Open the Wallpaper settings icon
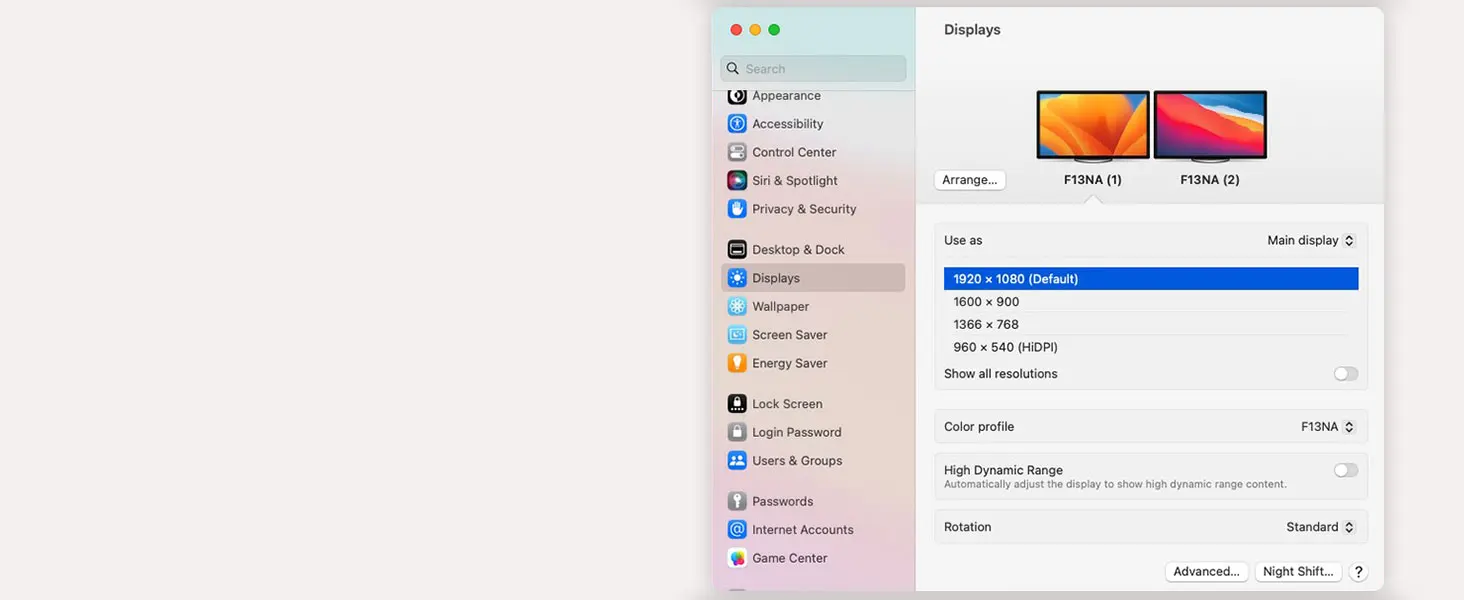 click(737, 307)
